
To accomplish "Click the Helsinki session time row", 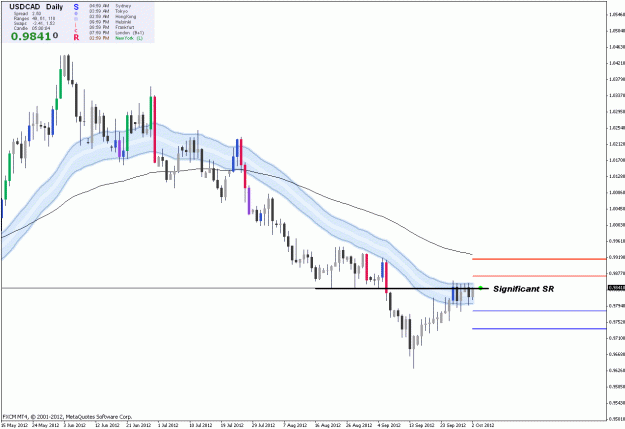I will tap(112, 22).
